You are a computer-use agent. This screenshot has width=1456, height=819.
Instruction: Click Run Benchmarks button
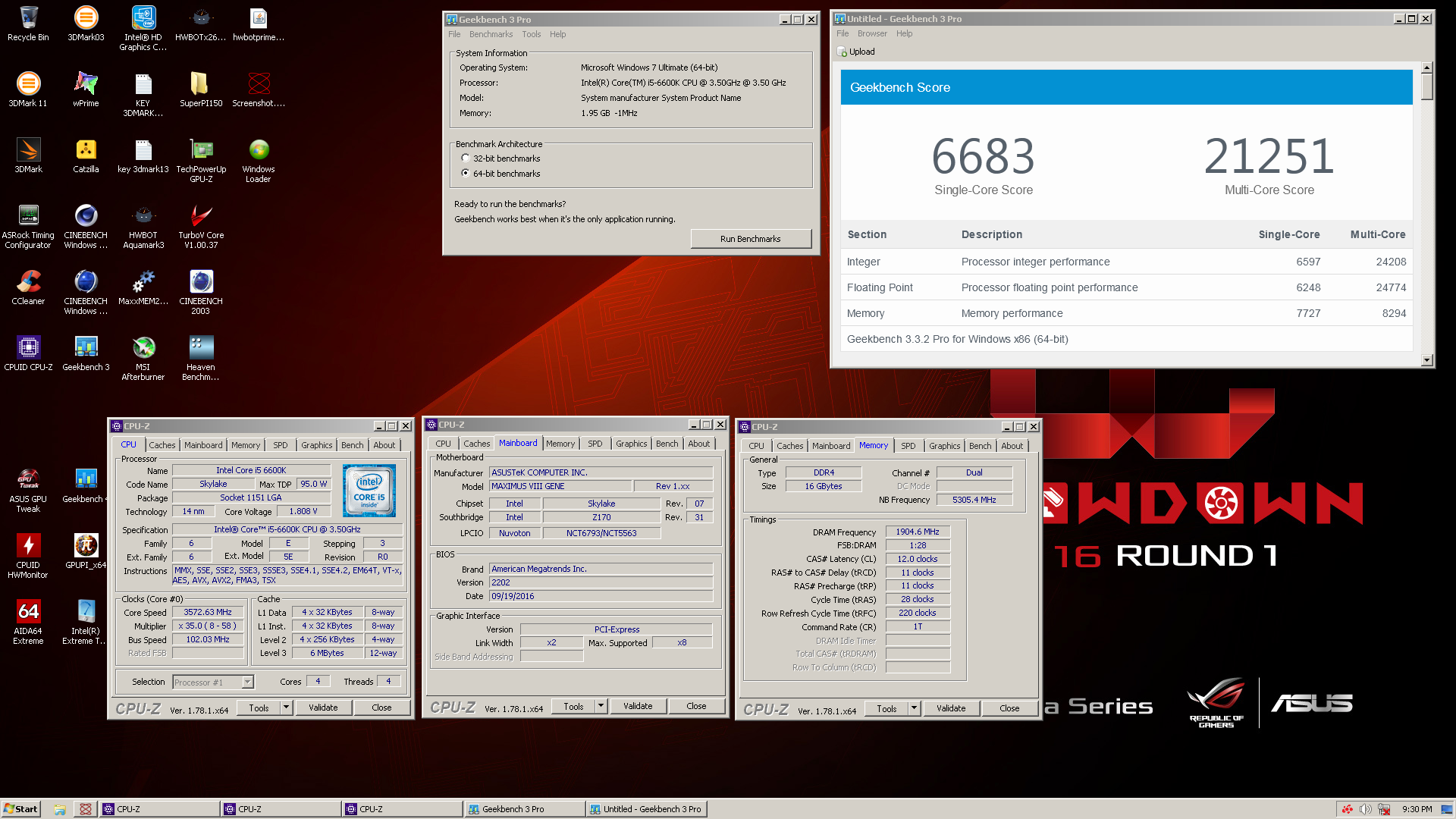[750, 239]
